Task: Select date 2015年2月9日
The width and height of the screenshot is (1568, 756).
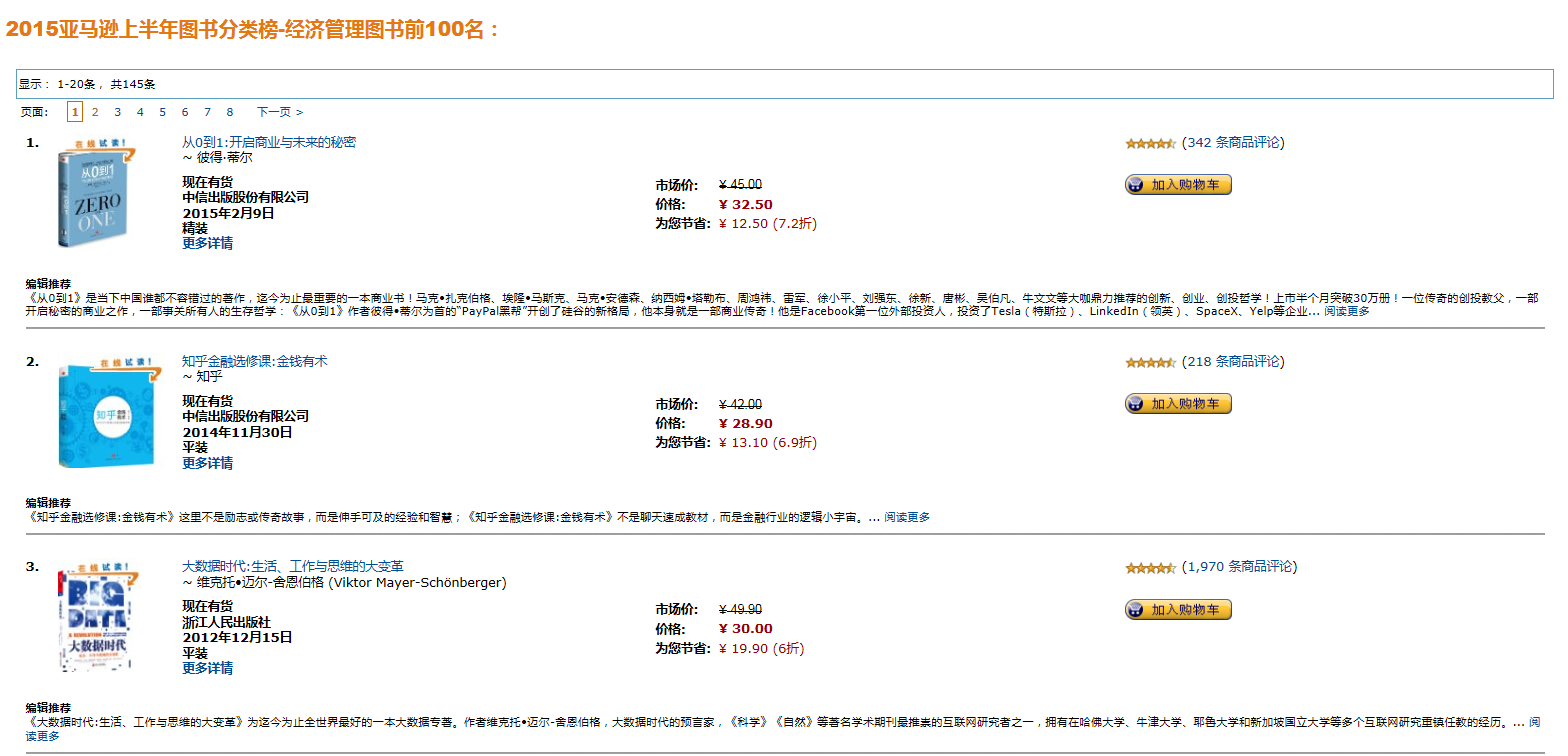Action: (228, 213)
